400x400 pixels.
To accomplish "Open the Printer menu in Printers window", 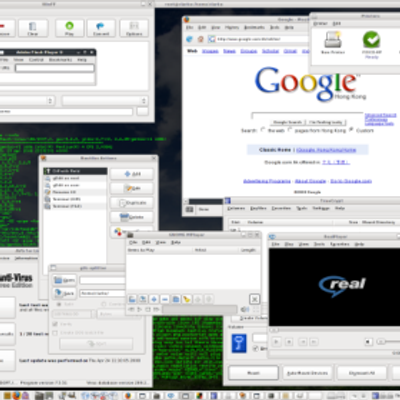I will click(x=320, y=23).
